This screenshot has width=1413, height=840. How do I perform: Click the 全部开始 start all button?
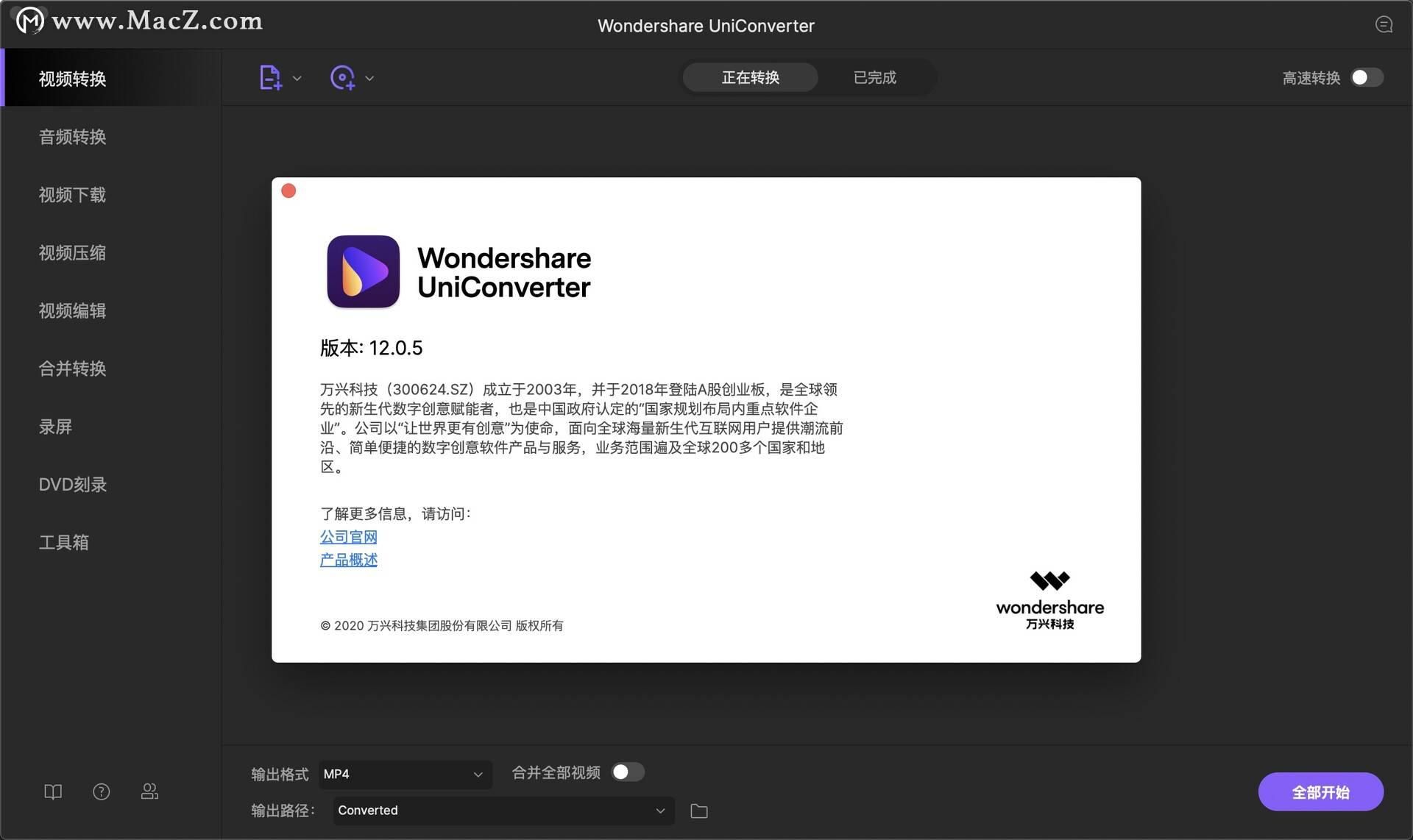(x=1320, y=791)
